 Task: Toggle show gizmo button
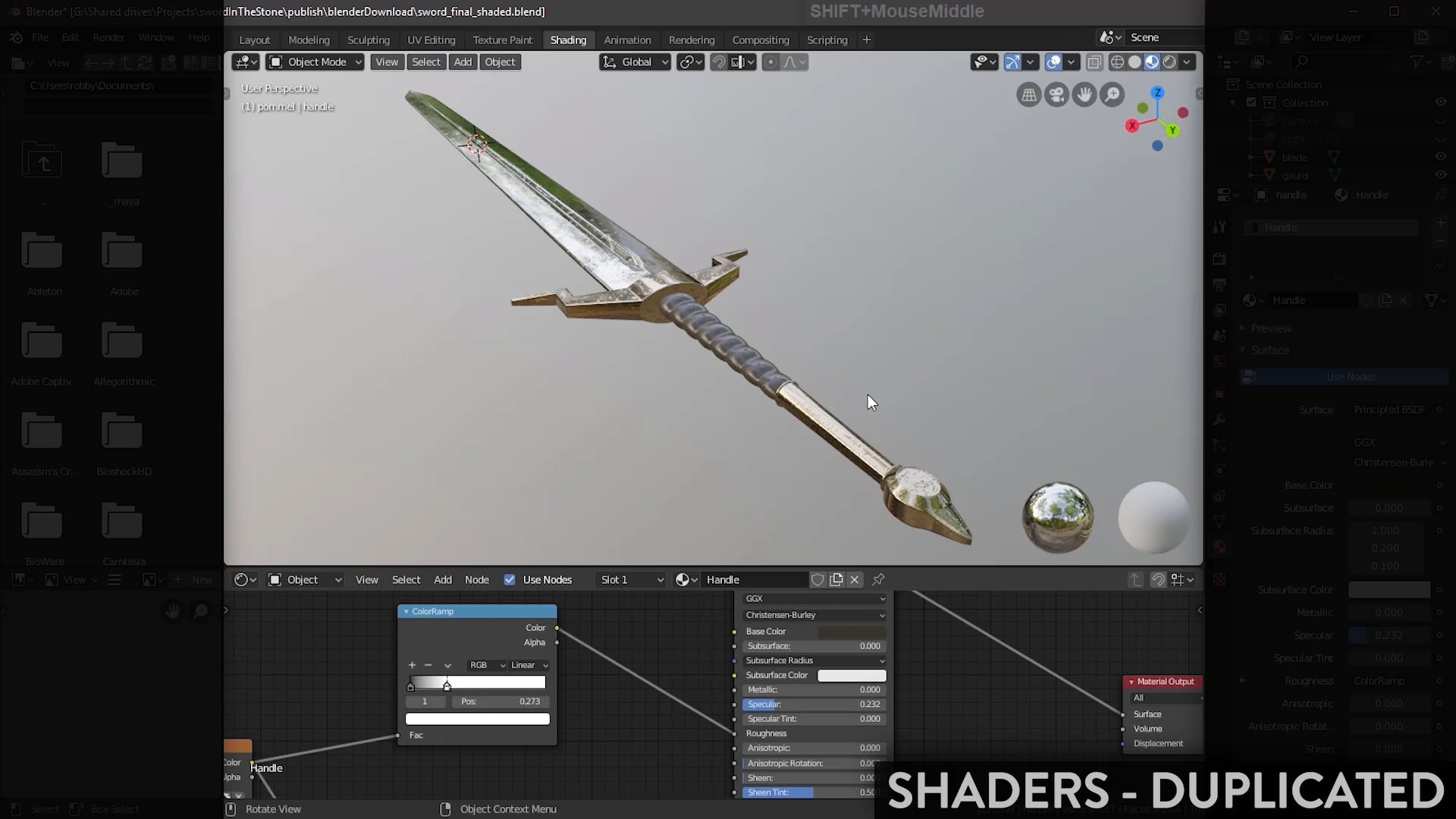click(x=1012, y=62)
